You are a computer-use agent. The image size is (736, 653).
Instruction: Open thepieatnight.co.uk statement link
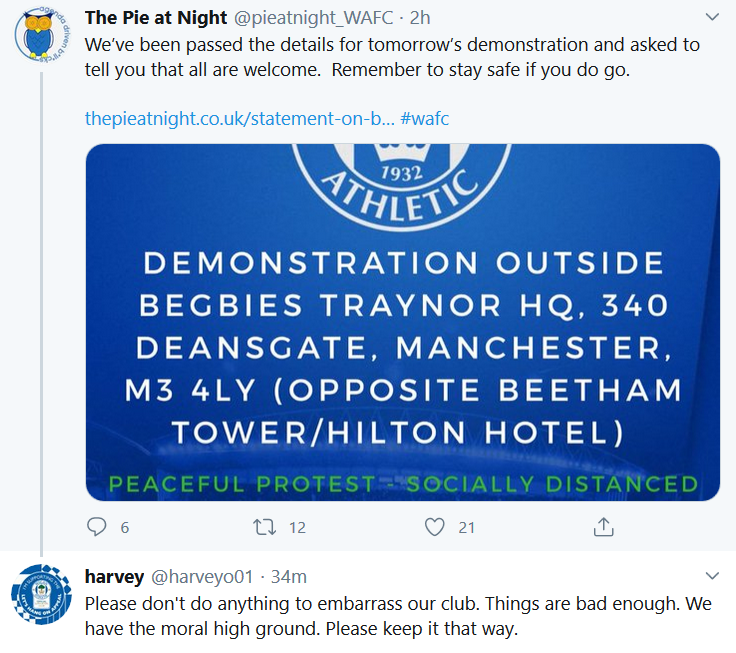tap(240, 118)
